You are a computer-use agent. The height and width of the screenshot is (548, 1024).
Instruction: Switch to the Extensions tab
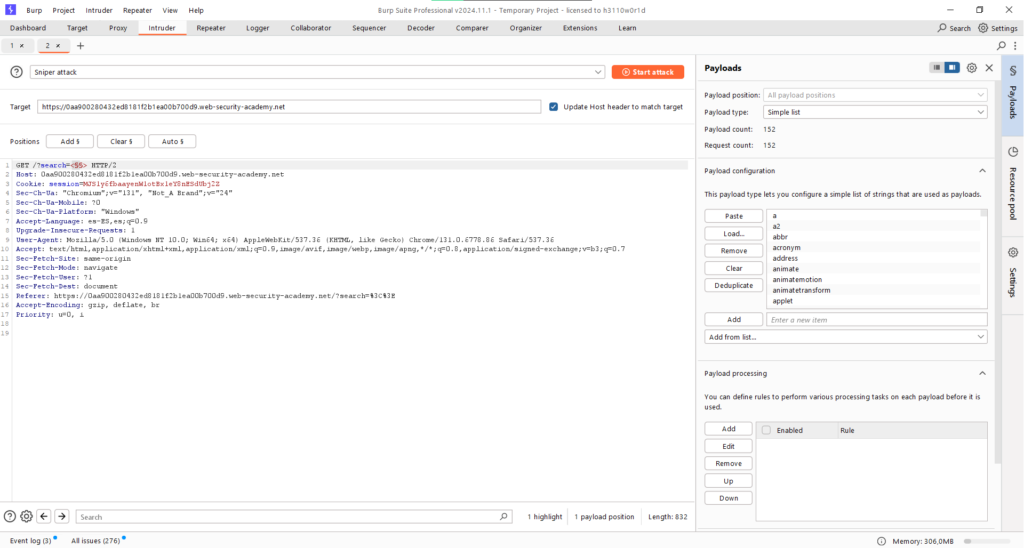(580, 28)
